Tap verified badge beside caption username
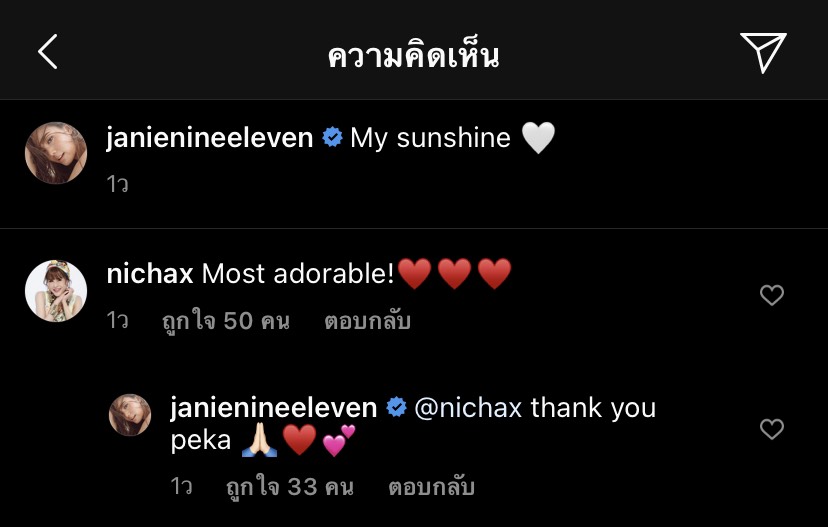This screenshot has width=828, height=527. [332, 138]
